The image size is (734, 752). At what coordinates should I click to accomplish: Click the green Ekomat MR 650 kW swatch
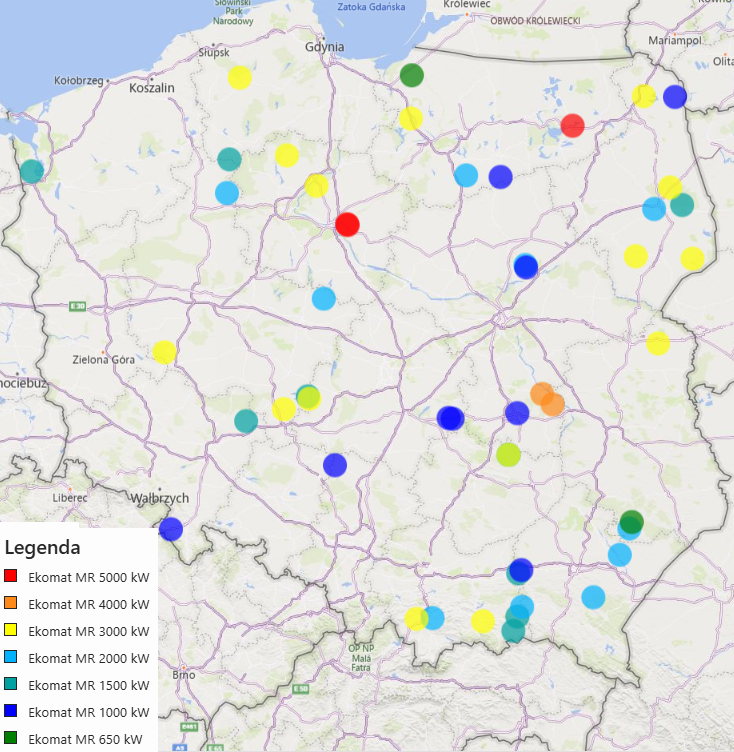(x=11, y=739)
